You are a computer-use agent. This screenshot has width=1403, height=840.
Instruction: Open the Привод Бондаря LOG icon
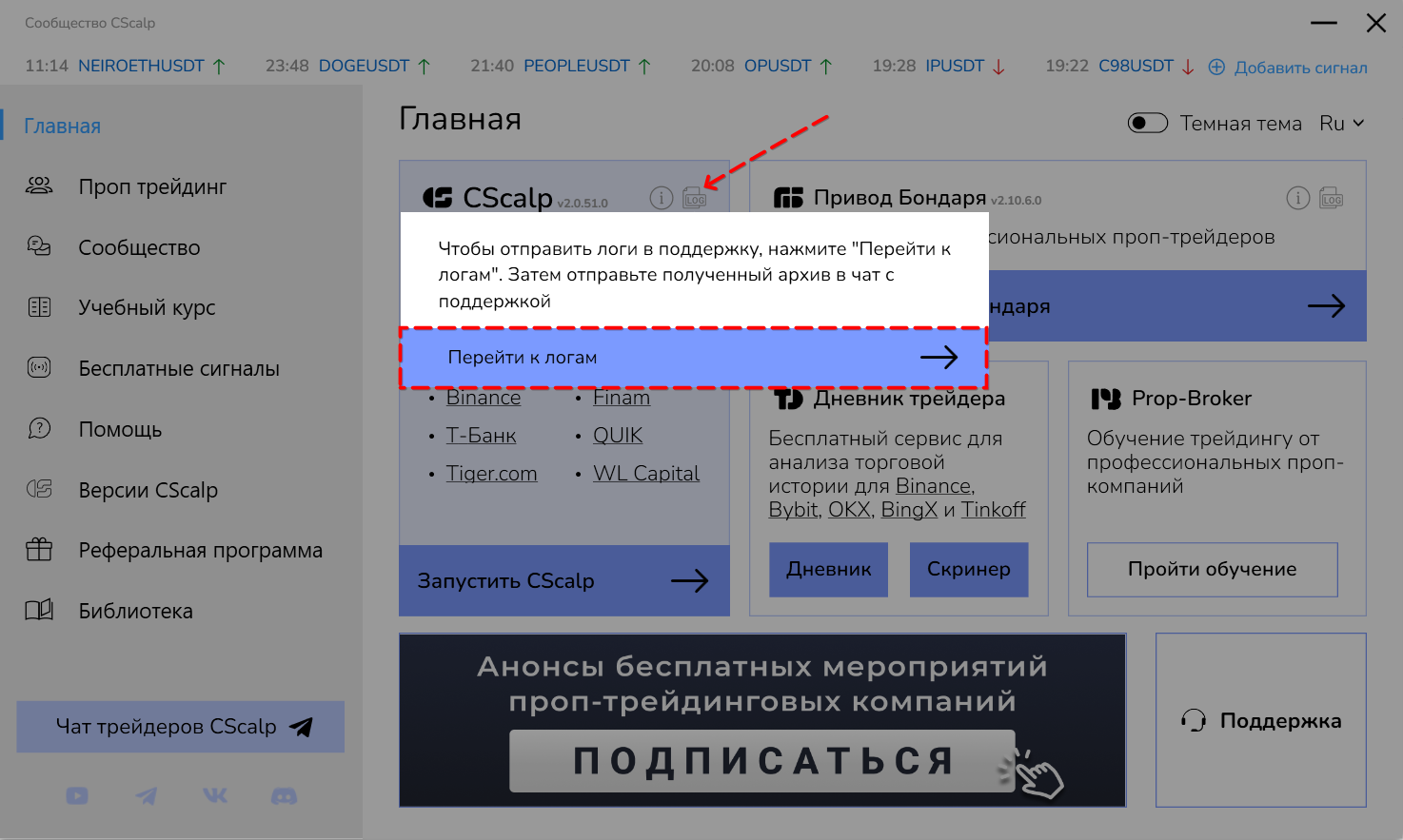1332,197
